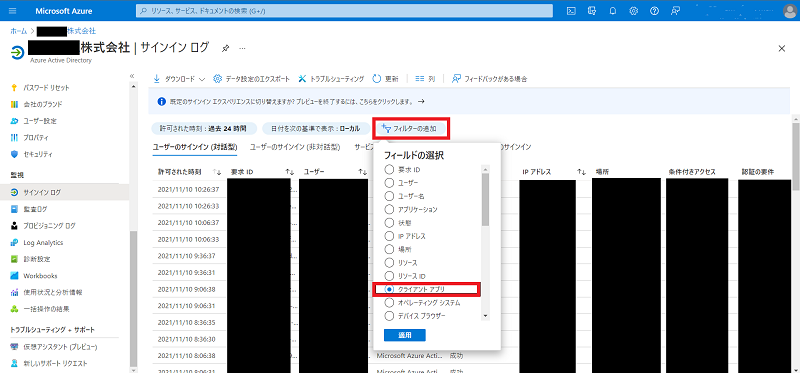Image resolution: width=800 pixels, height=373 pixels.
Task: Select the クライアント アプリ radio option
Action: pyautogui.click(x=389, y=289)
